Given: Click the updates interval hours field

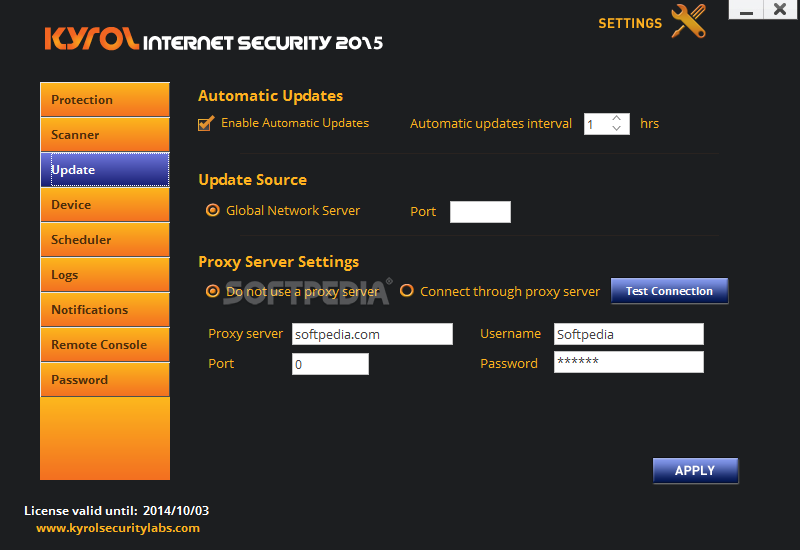Looking at the screenshot, I should pyautogui.click(x=596, y=124).
